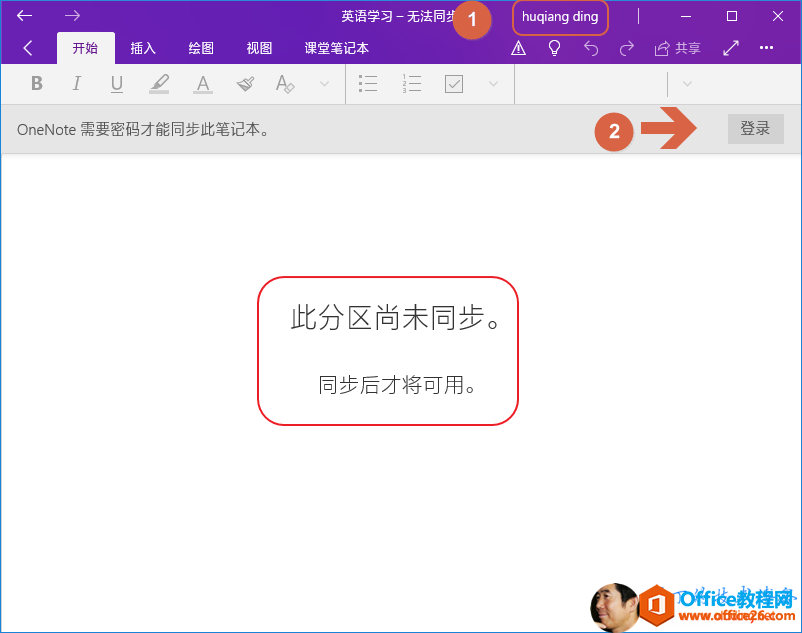
Task: Pick the highlighter tool
Action: pos(159,84)
